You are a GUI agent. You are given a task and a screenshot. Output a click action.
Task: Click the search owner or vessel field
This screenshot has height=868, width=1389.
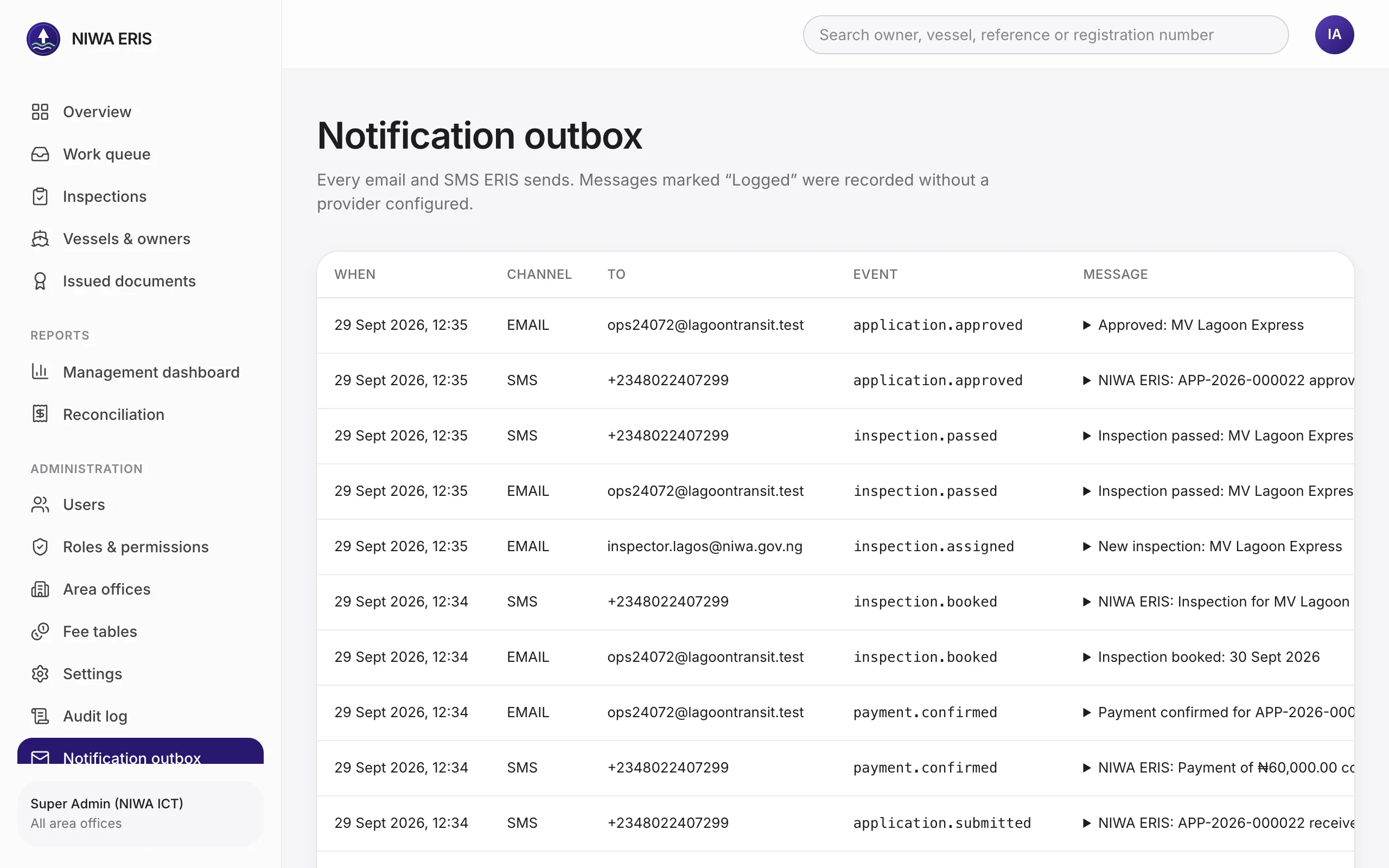pos(1045,35)
